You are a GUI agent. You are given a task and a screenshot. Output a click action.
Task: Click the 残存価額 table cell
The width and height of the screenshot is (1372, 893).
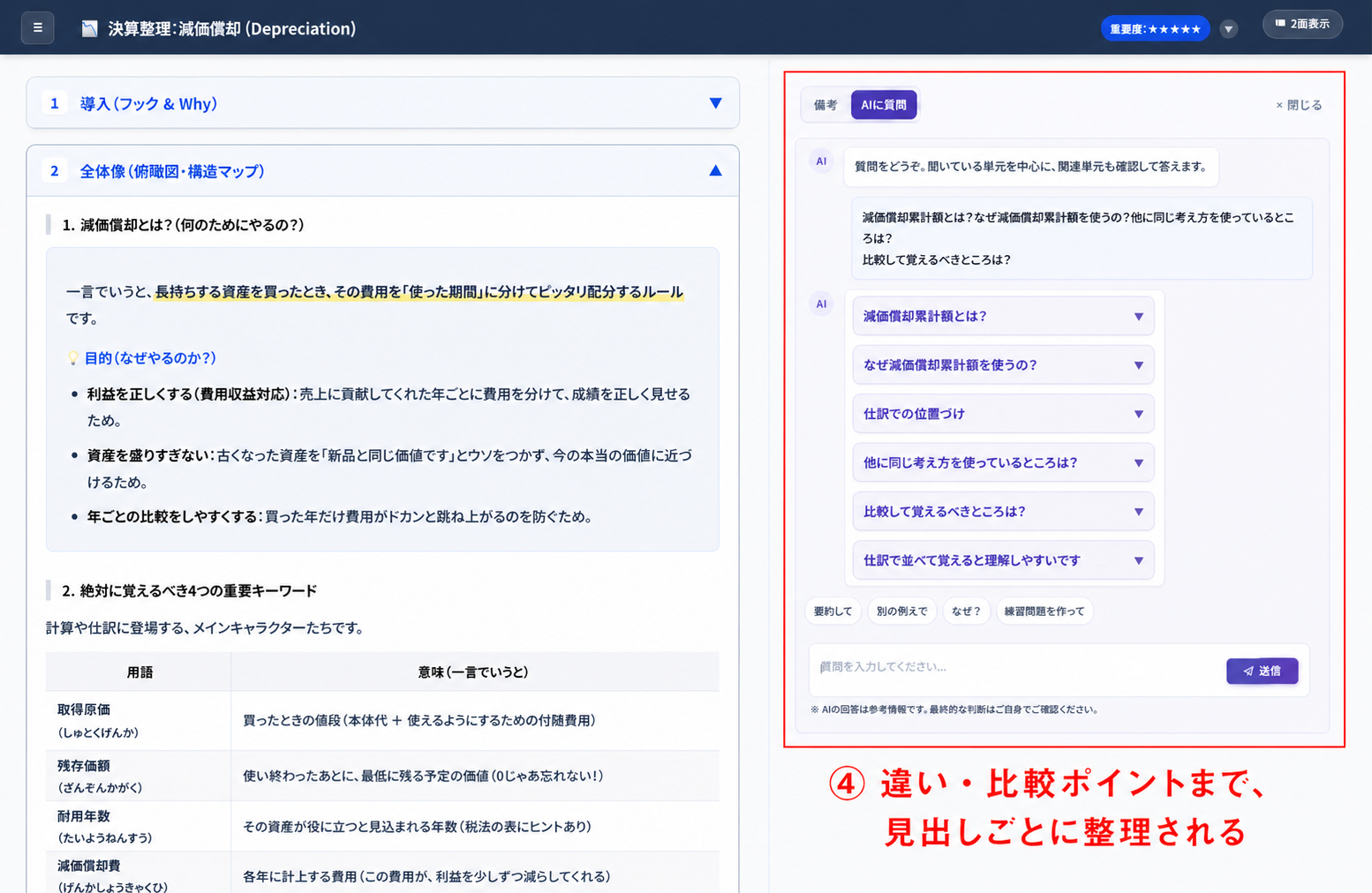[139, 776]
